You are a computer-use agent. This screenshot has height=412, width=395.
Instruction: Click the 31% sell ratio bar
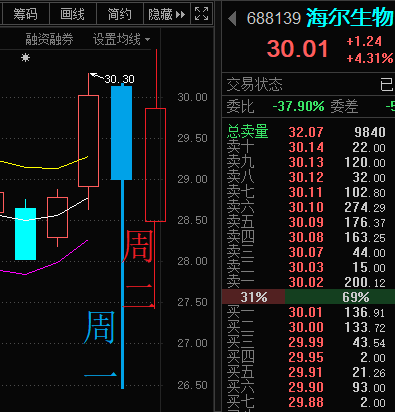click(x=254, y=297)
